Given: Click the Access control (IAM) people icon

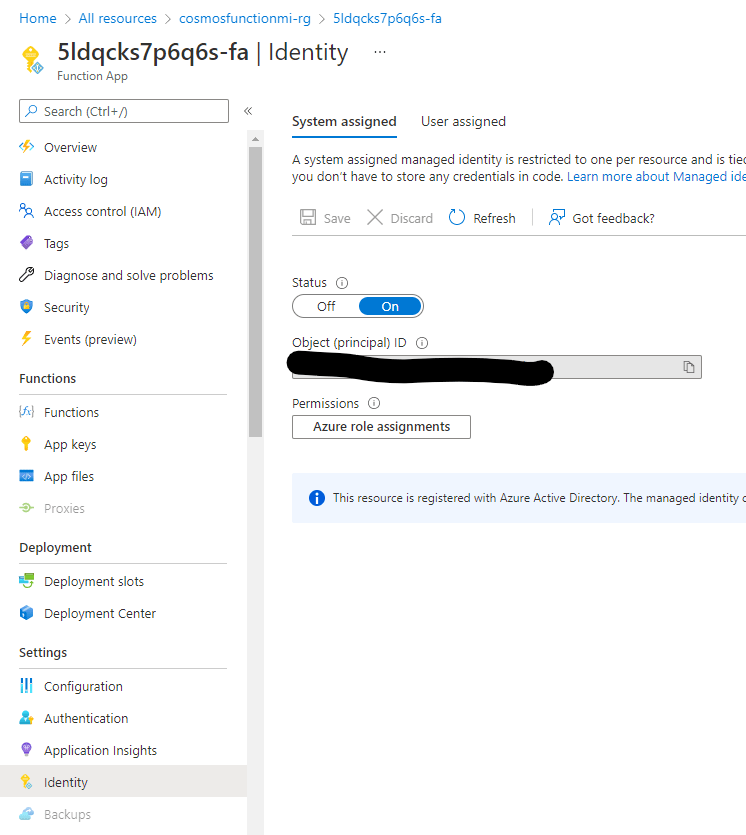Looking at the screenshot, I should point(27,211).
